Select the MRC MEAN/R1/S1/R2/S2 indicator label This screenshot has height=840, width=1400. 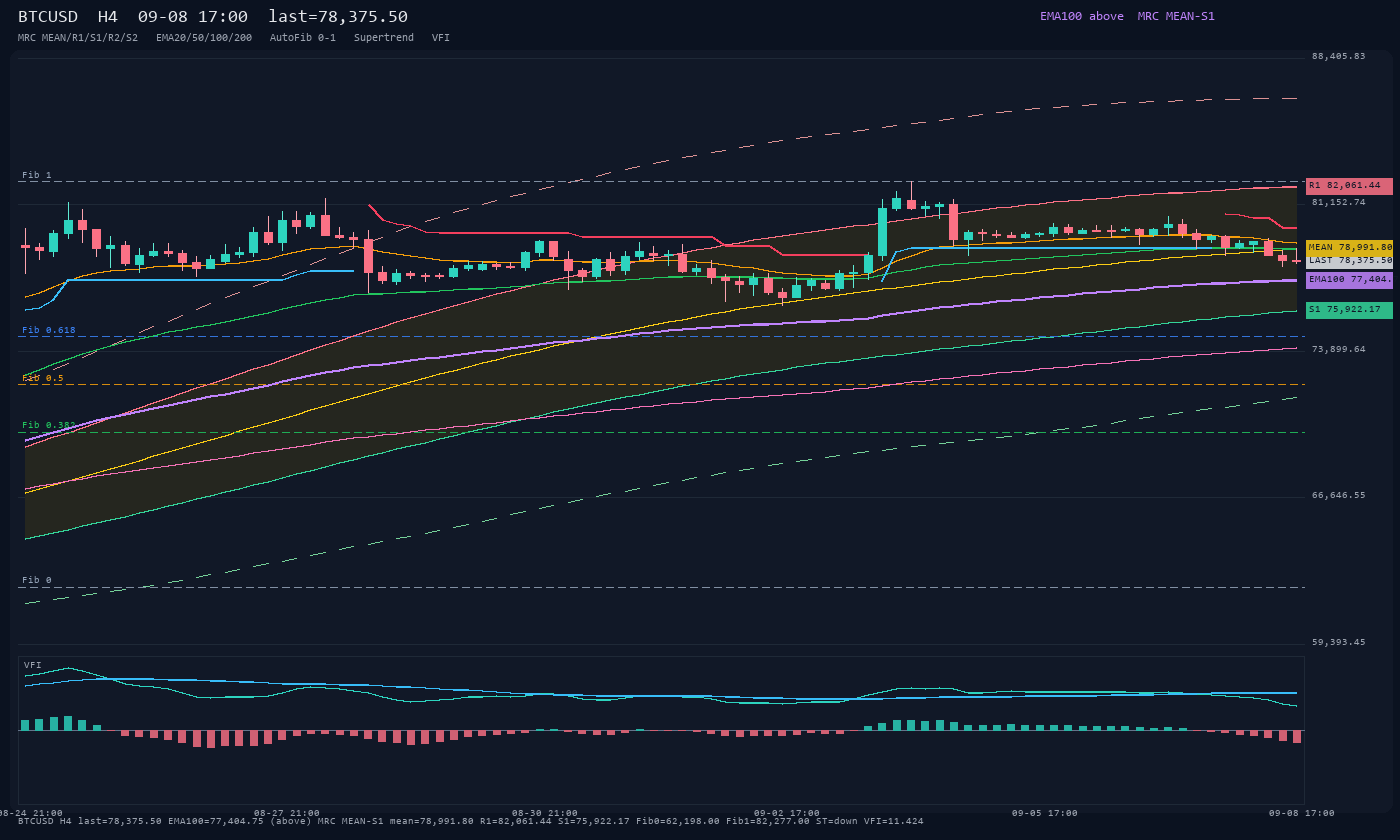coord(78,38)
